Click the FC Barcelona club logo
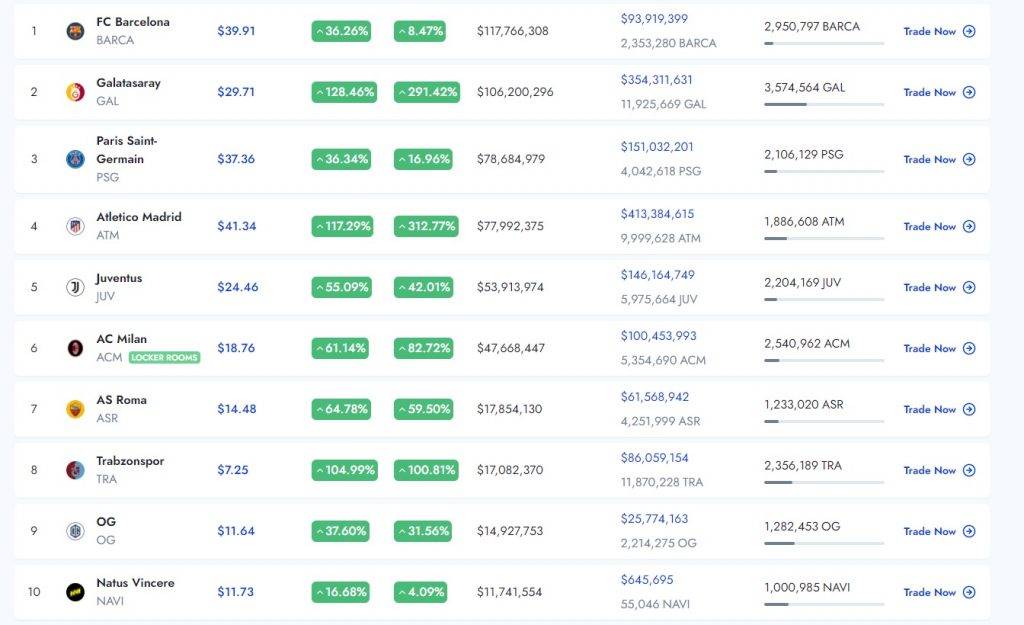Viewport: 1024px width, 625px height. (75, 31)
